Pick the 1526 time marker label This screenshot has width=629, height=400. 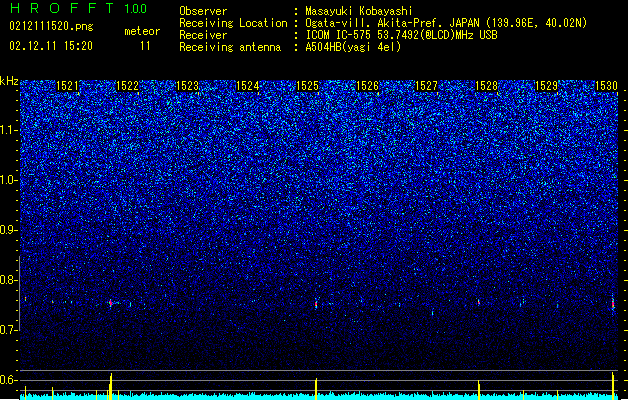(x=367, y=86)
